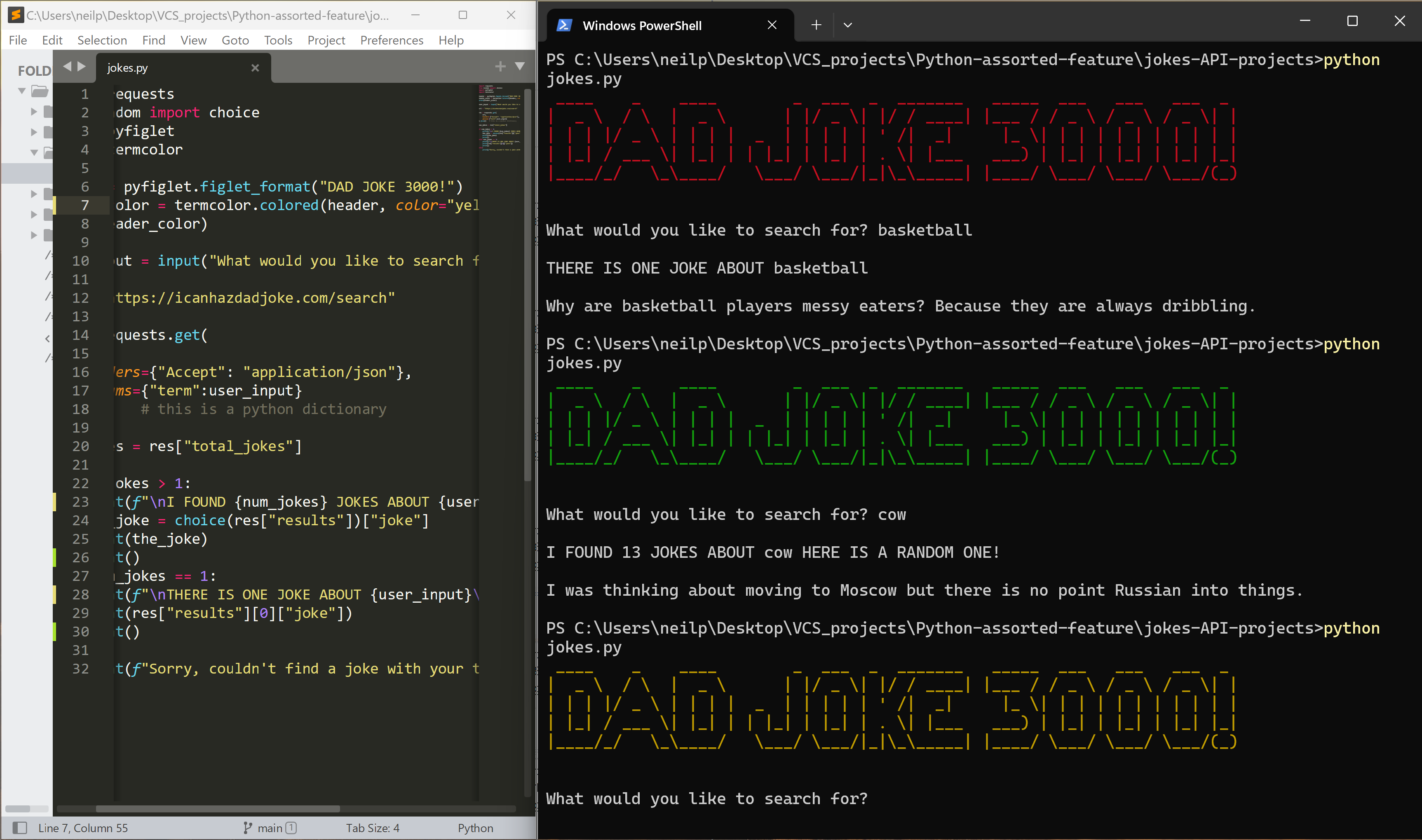Open the Selection menu

[x=102, y=40]
